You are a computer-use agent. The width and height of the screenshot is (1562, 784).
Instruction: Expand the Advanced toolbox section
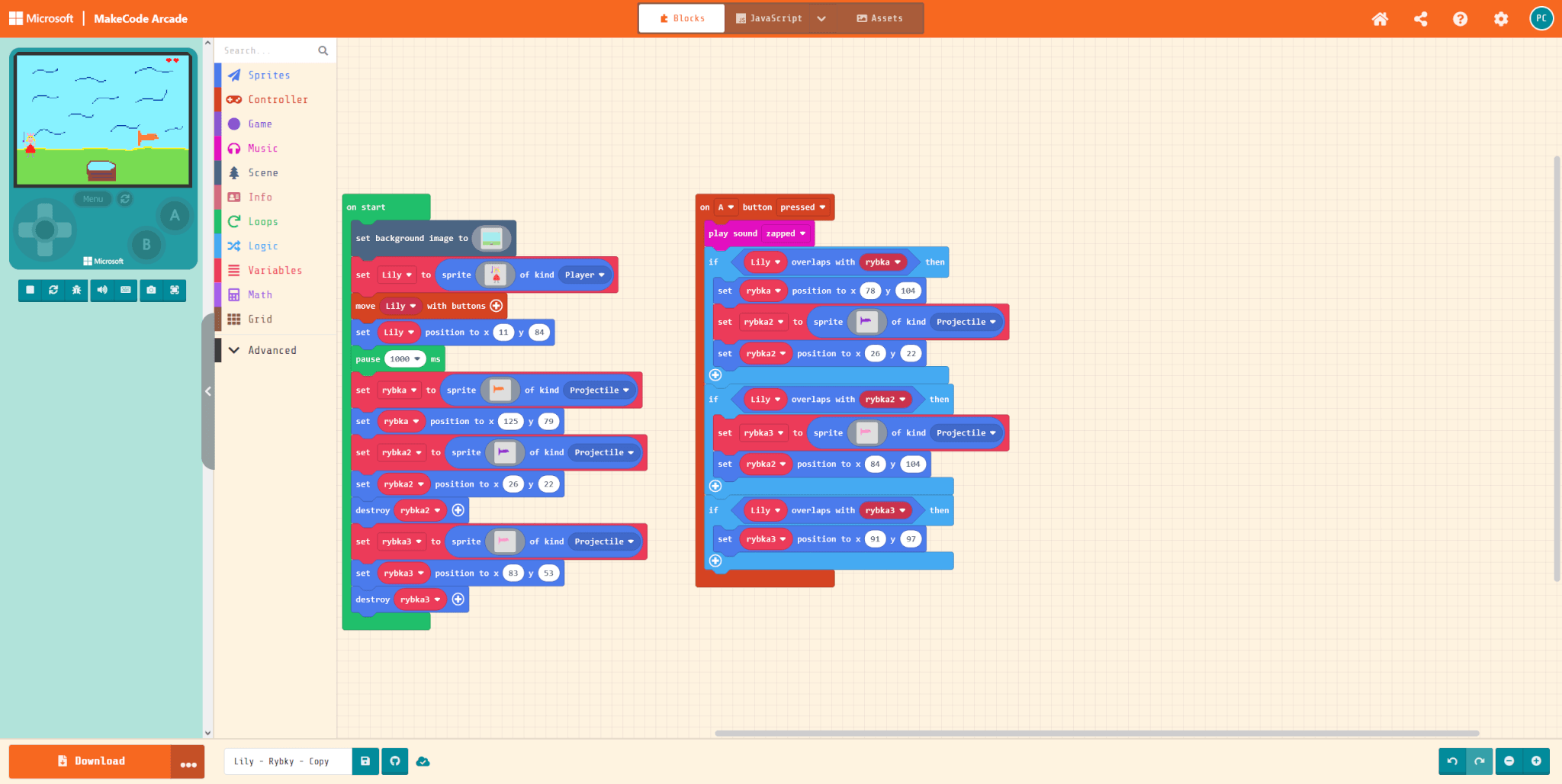(275, 350)
